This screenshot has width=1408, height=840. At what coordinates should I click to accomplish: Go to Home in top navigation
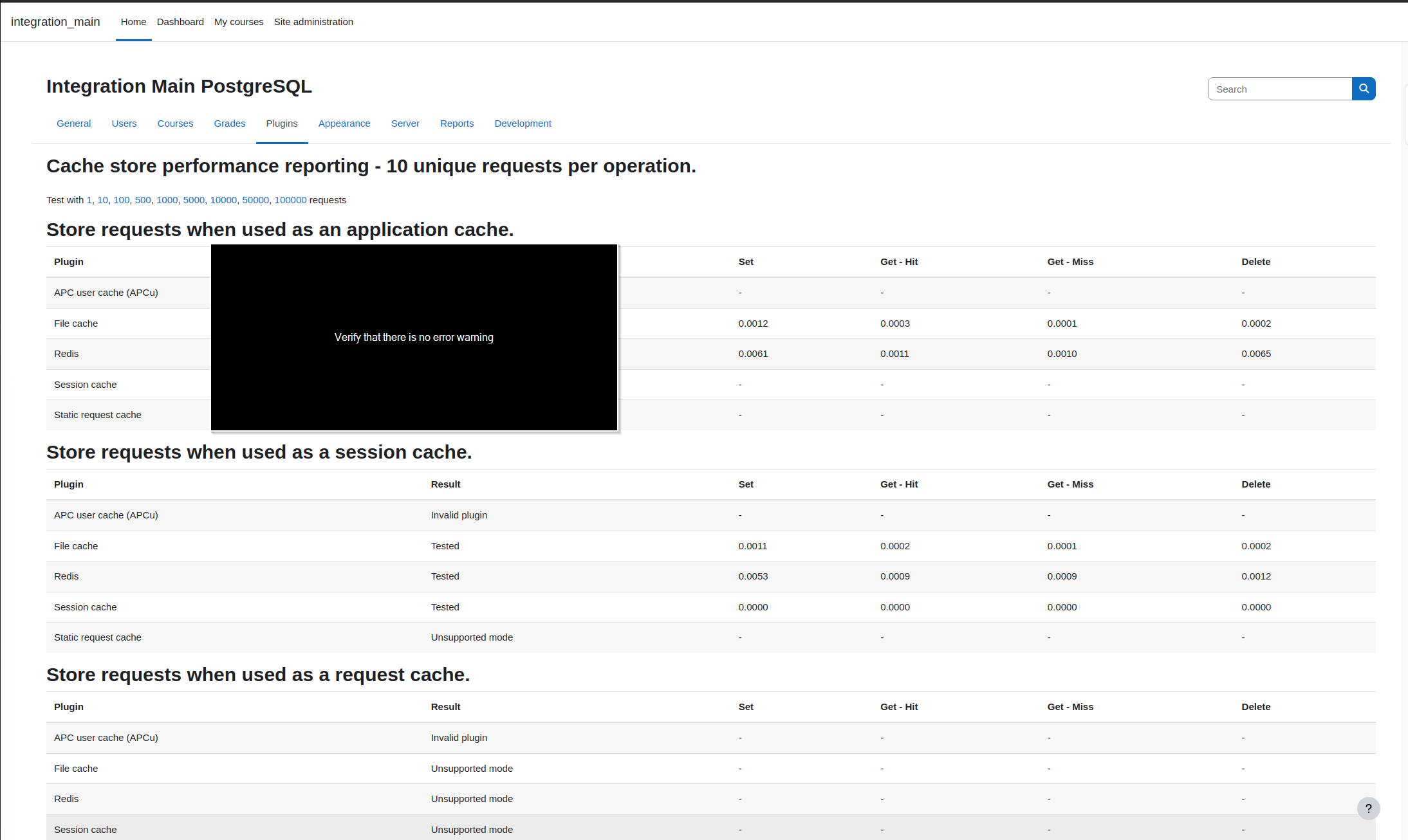(x=133, y=21)
